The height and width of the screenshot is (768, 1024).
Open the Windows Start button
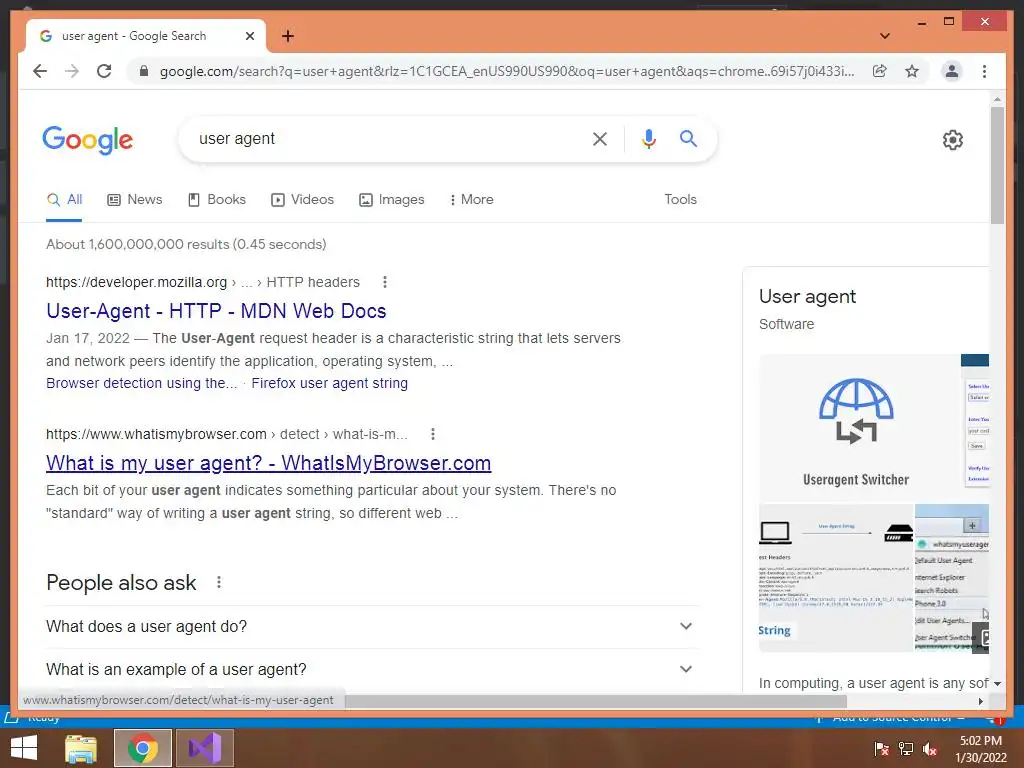pos(24,748)
